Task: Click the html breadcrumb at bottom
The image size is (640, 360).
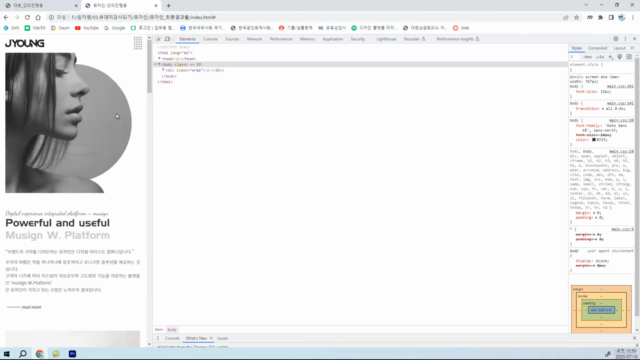Action: (x=159, y=330)
